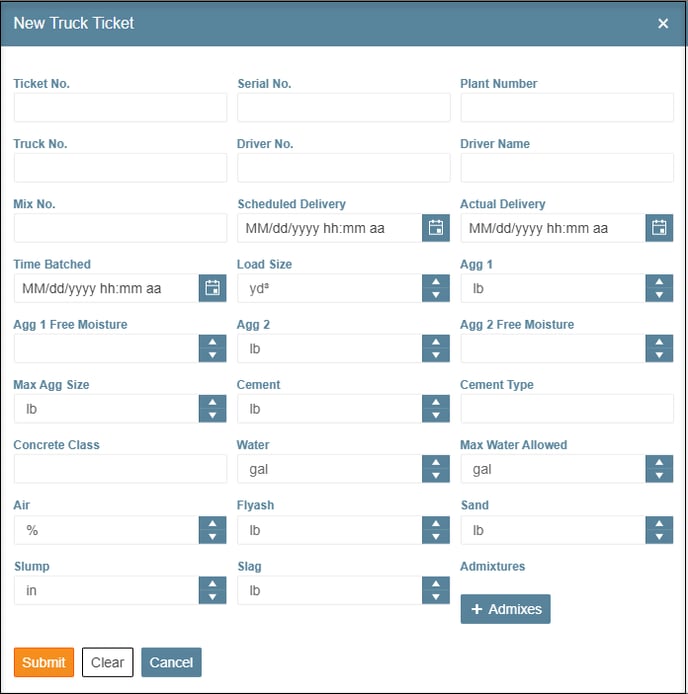Image resolution: width=688 pixels, height=694 pixels.
Task: Open the Actual Delivery calendar picker
Action: tap(659, 228)
